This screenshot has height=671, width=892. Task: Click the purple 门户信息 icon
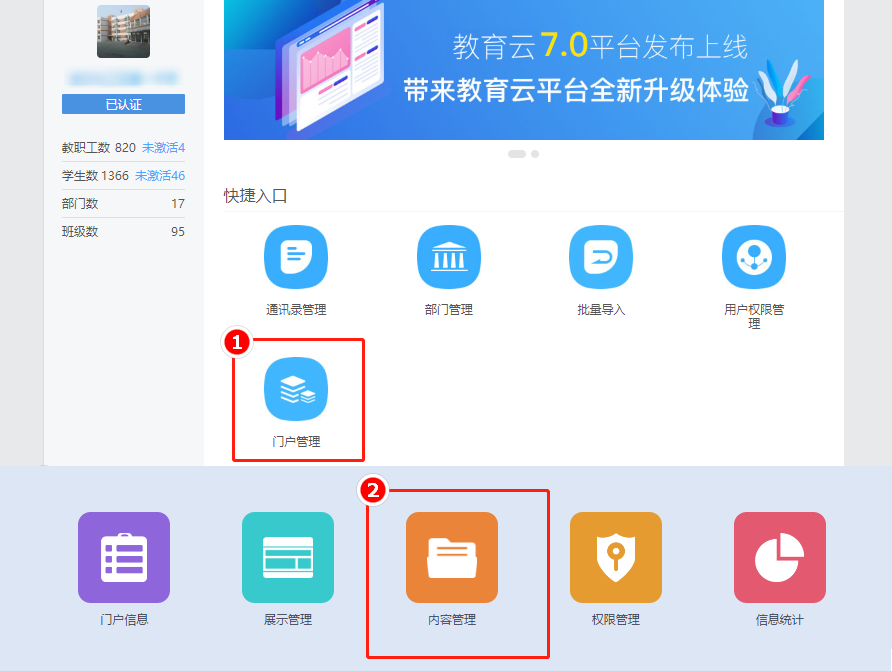pyautogui.click(x=124, y=558)
